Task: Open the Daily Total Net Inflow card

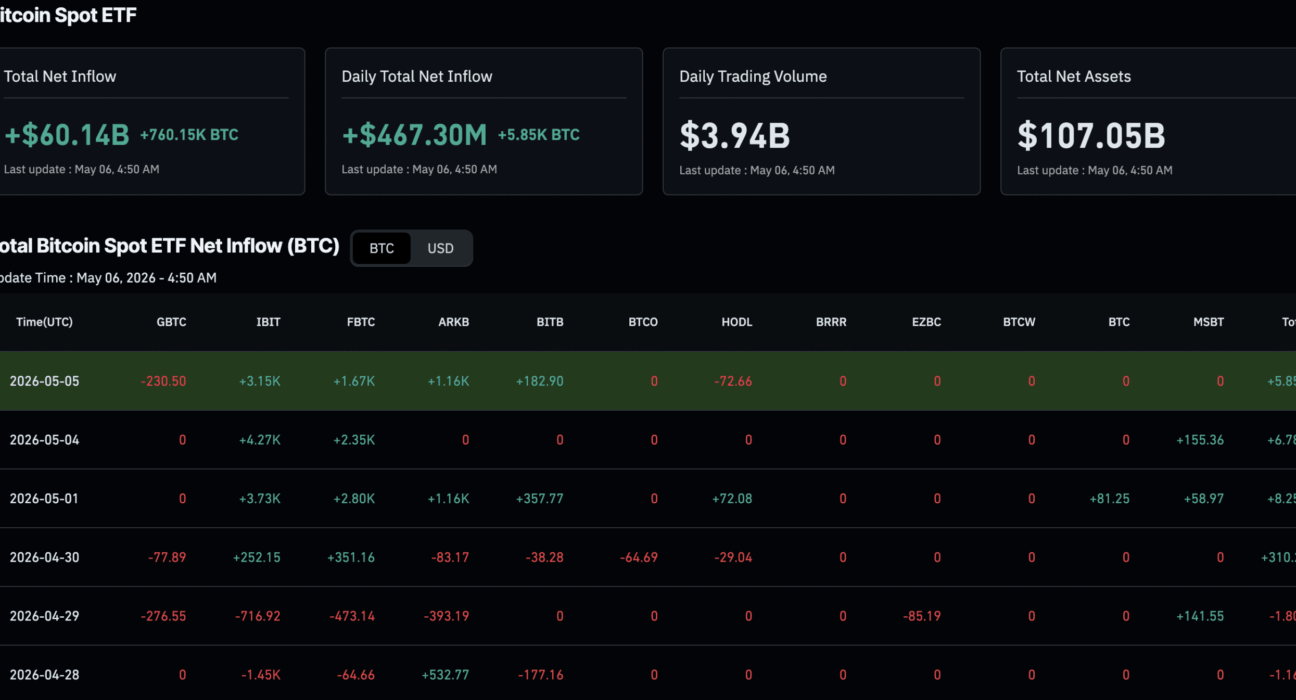Action: [484, 121]
